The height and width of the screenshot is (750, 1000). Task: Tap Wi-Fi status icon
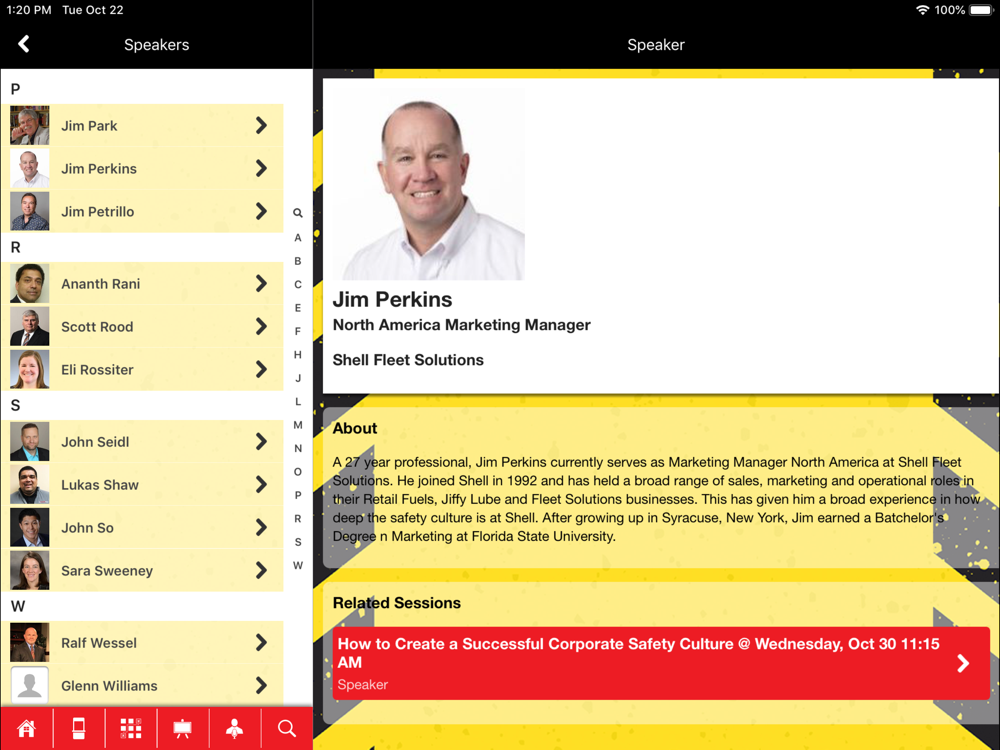922,10
